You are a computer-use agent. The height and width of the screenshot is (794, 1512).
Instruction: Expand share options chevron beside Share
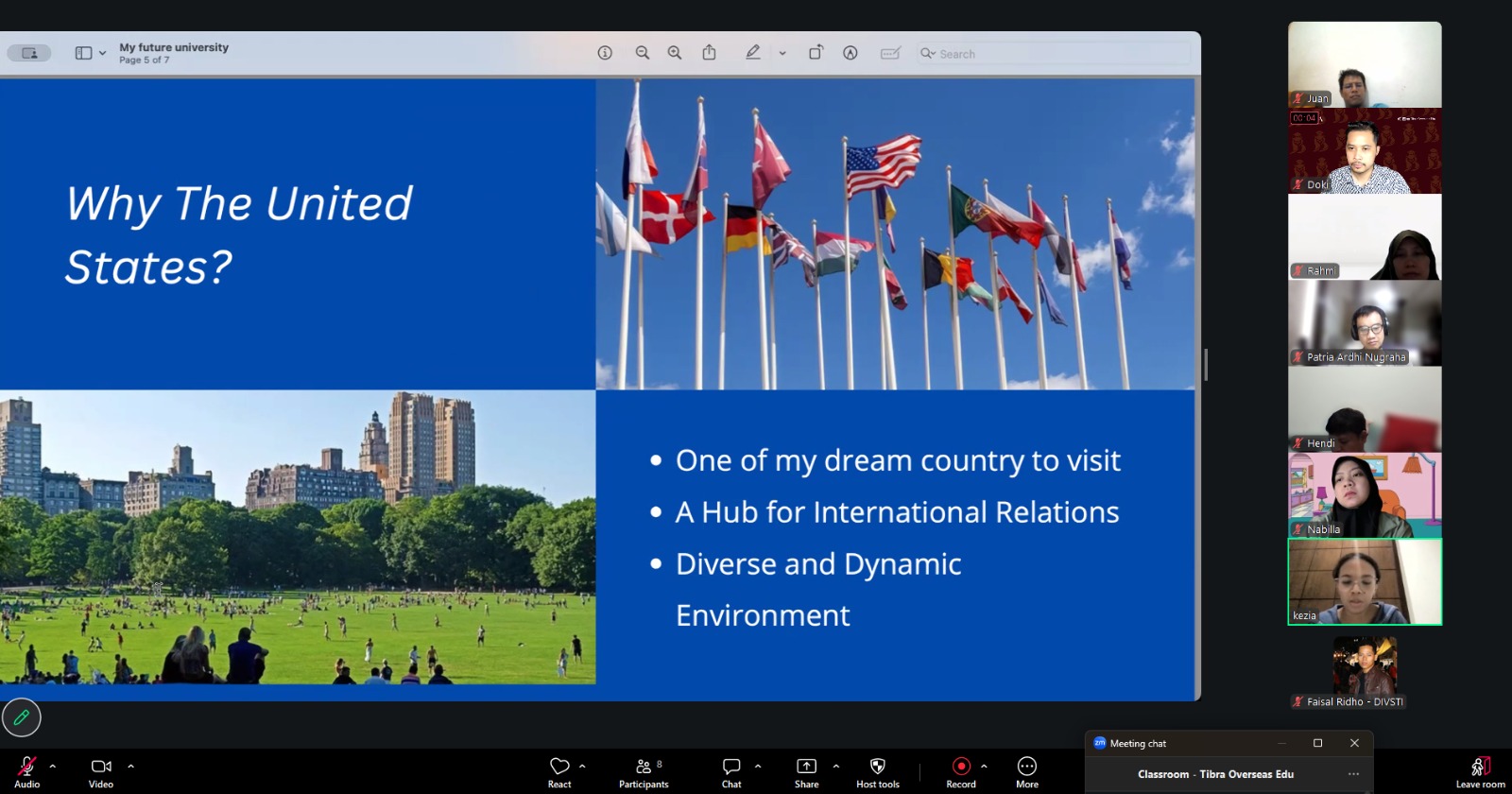[835, 766]
